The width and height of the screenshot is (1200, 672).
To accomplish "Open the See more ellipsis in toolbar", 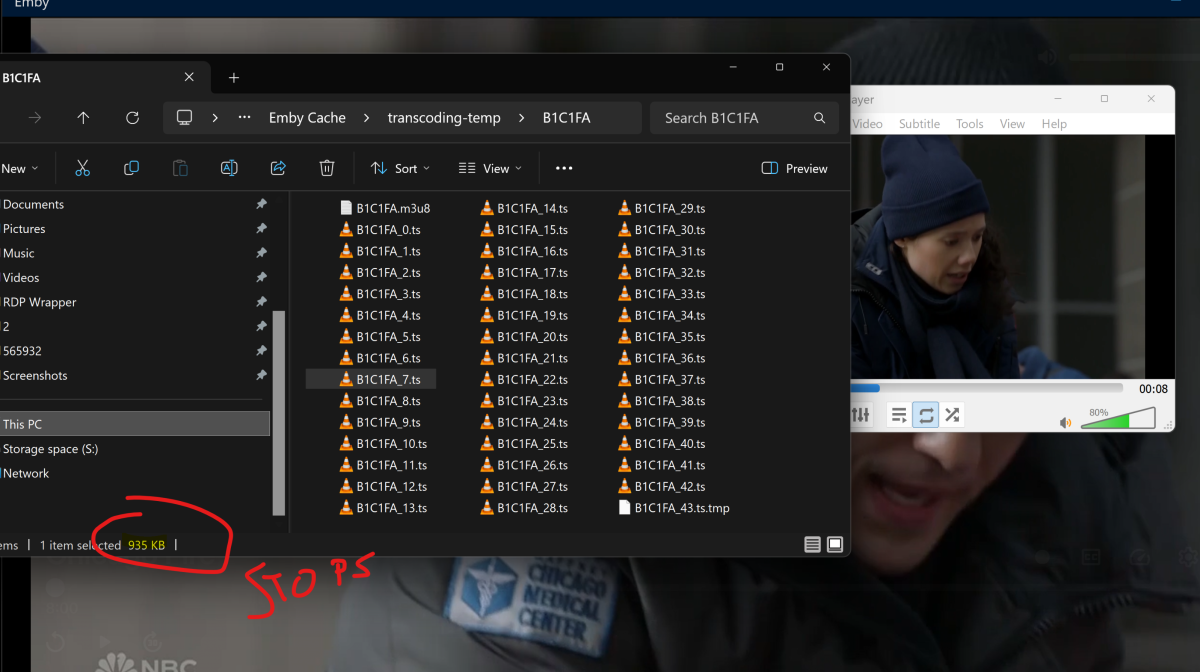I will click(564, 168).
